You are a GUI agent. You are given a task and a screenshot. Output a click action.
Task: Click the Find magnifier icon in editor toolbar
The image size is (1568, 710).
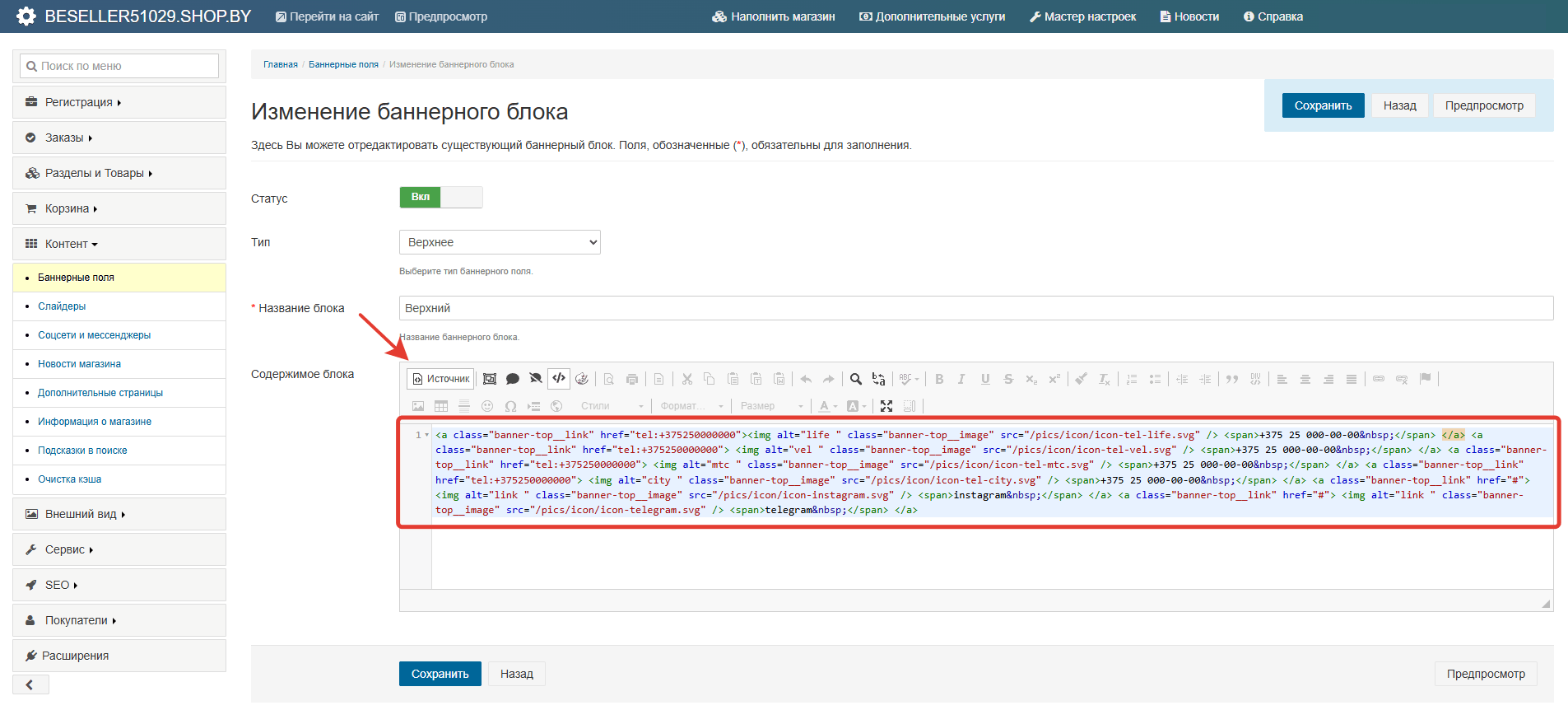point(856,379)
